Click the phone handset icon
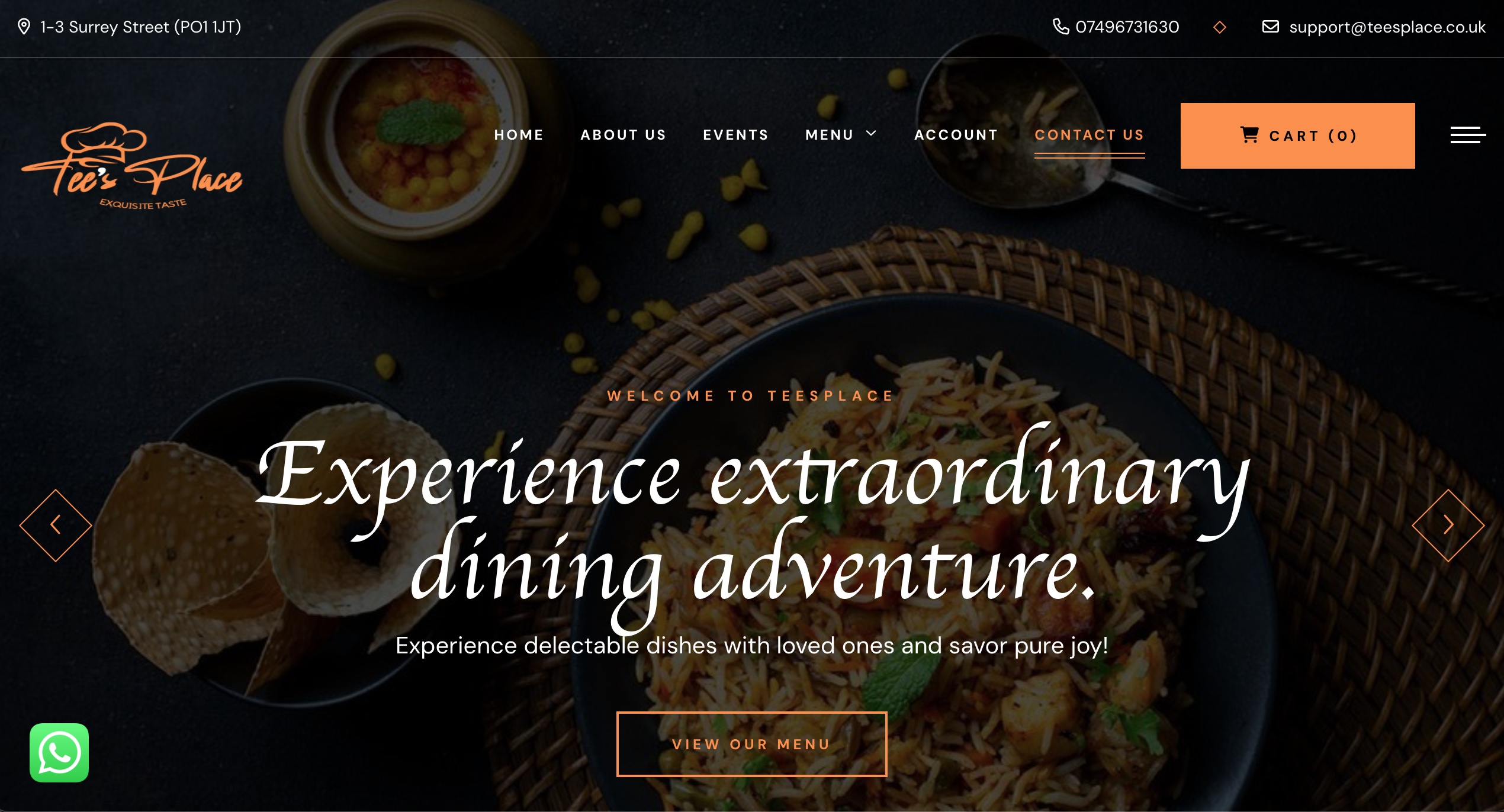 1060,27
